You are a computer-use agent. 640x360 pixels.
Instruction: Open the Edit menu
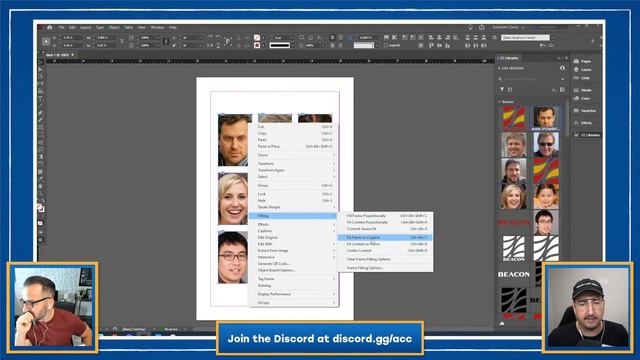(x=72, y=27)
